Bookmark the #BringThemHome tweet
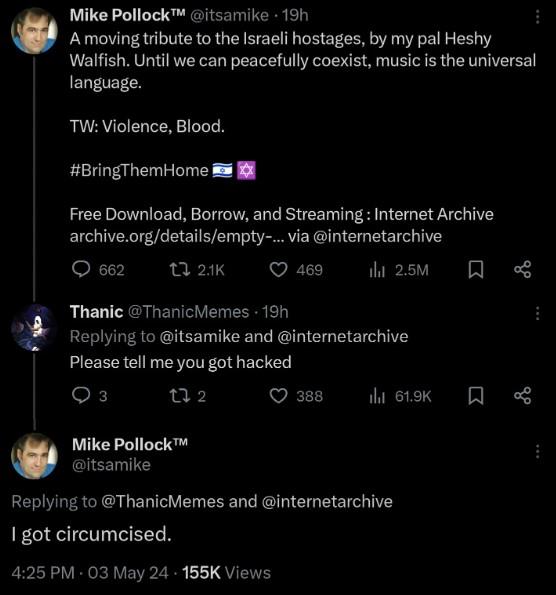556x595 pixels. 476,270
